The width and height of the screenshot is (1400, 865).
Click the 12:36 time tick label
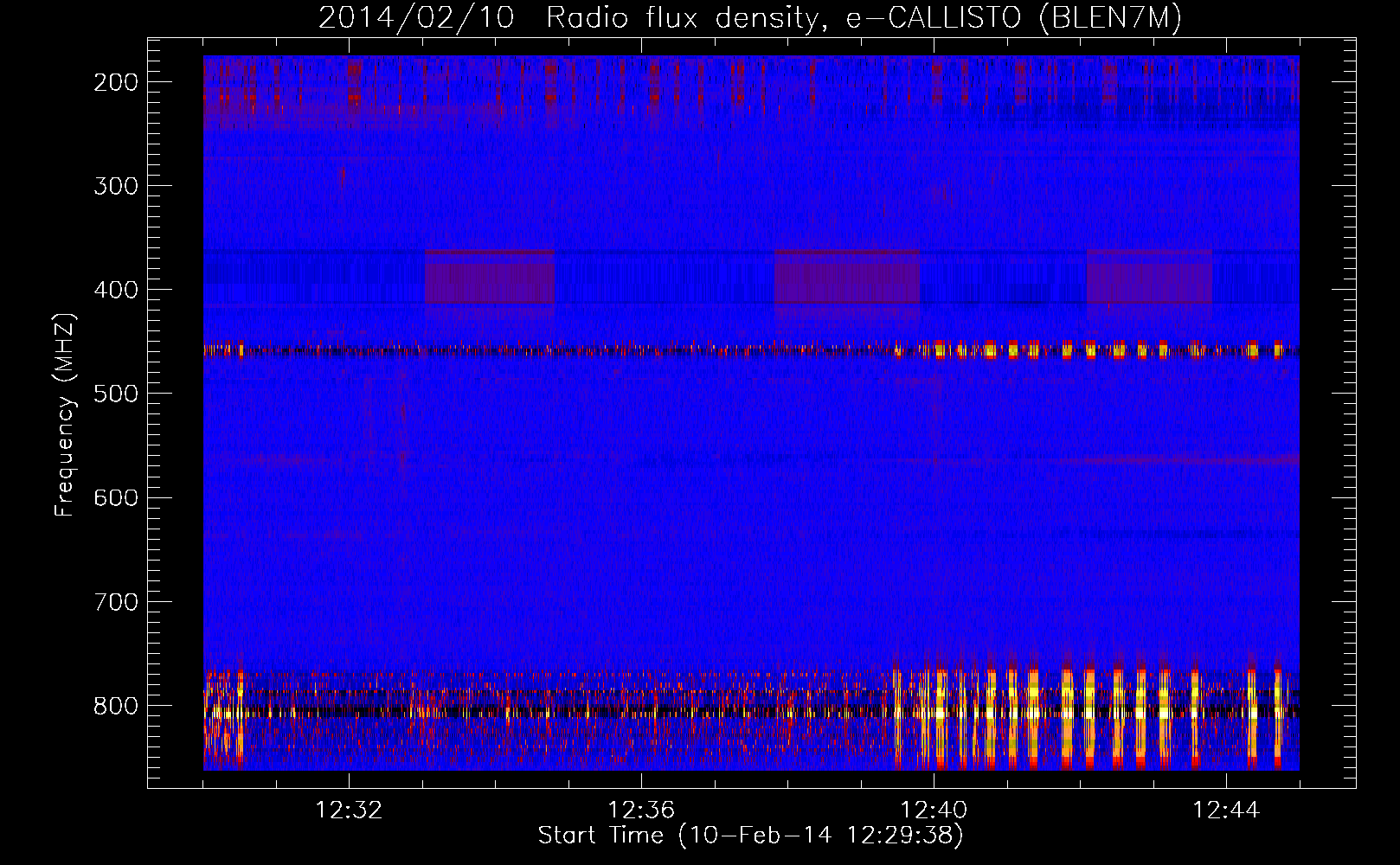pos(641,811)
